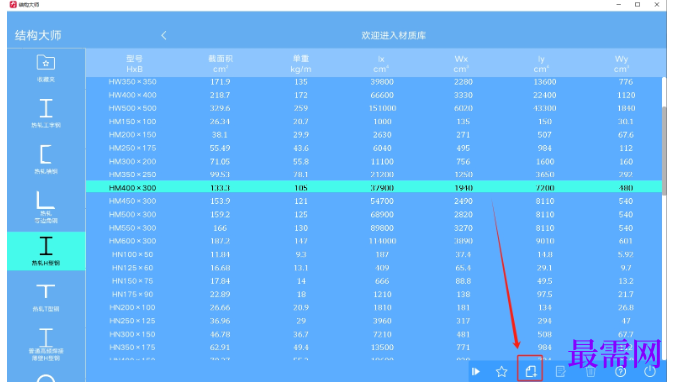Select the HW400×400 table row
The image size is (680, 385).
[x=373, y=95]
